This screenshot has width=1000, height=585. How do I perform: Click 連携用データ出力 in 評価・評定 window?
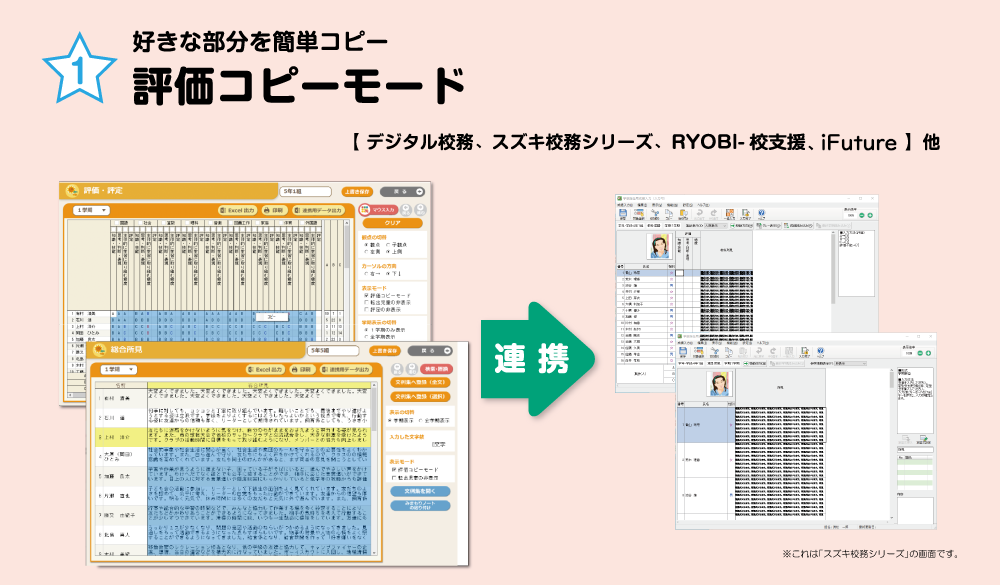[318, 210]
